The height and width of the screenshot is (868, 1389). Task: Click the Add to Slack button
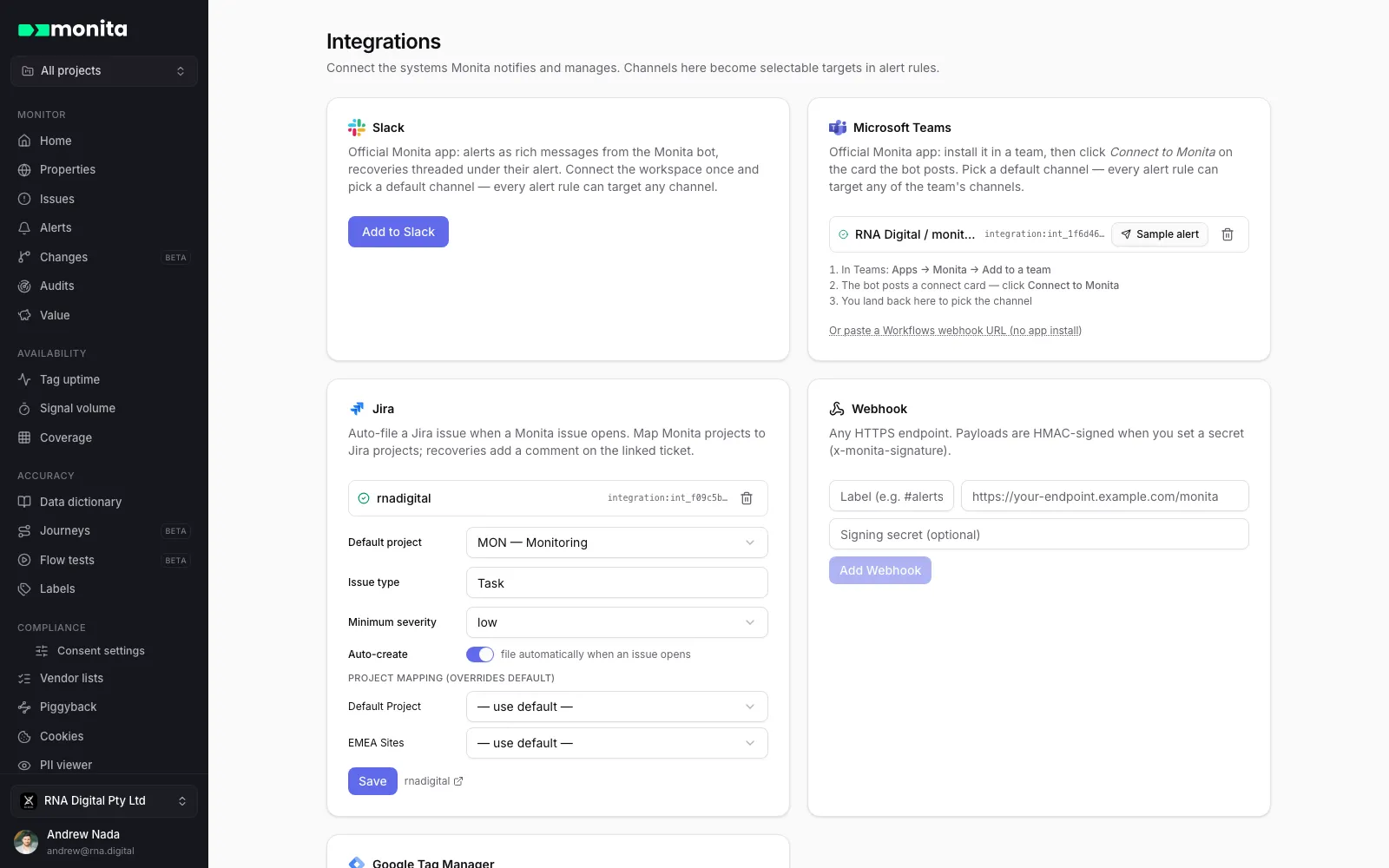[x=398, y=232]
